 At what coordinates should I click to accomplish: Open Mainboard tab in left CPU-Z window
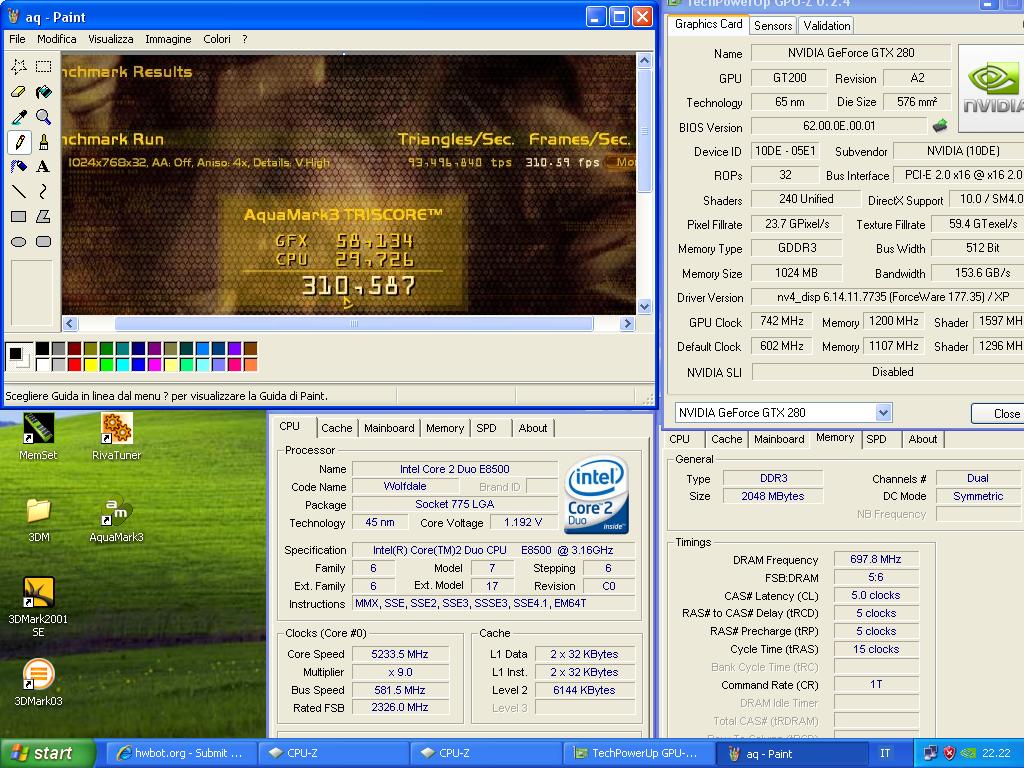pos(389,428)
